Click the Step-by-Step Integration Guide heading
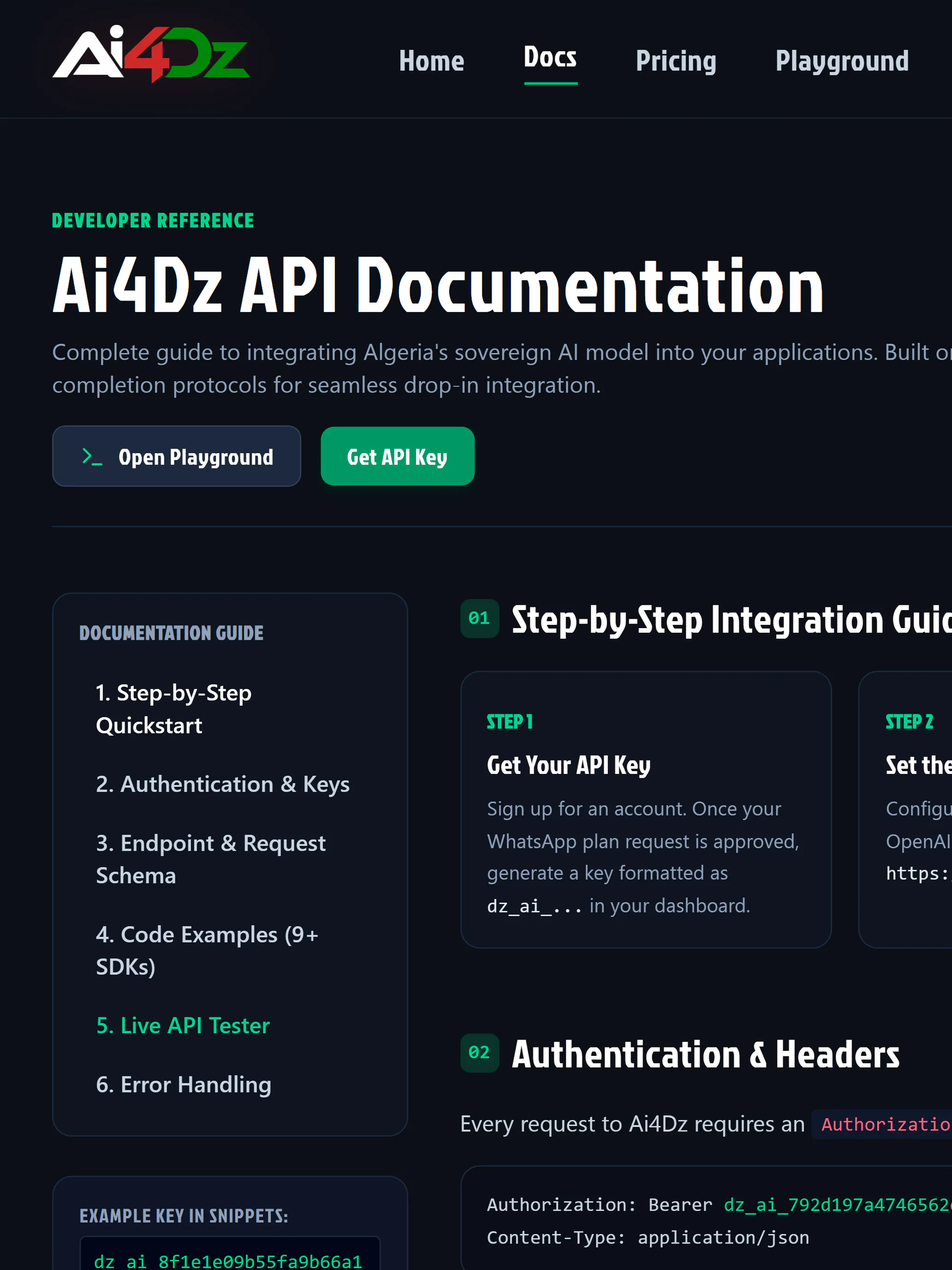This screenshot has width=952, height=1270. [x=732, y=620]
